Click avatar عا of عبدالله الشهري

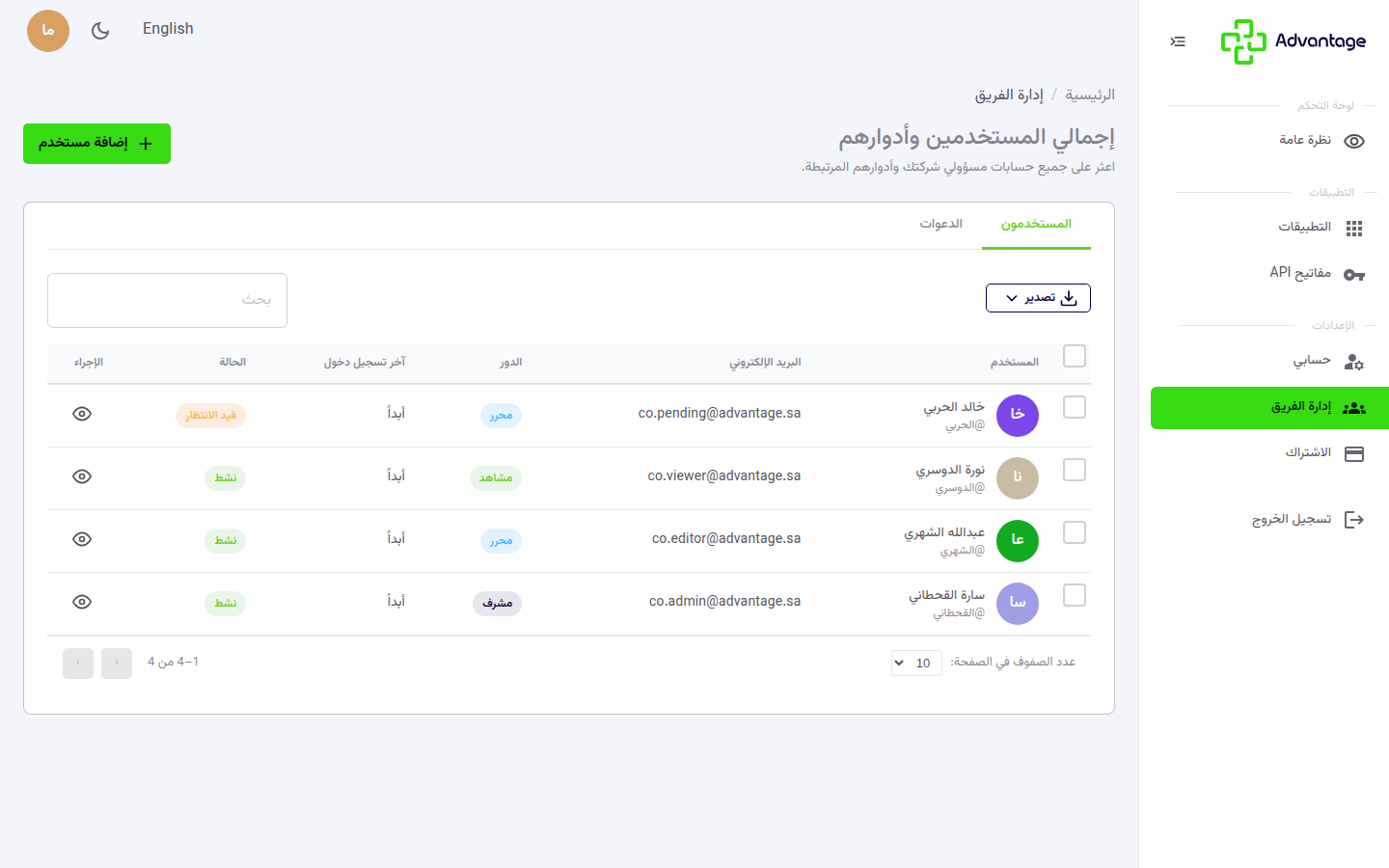1018,541
